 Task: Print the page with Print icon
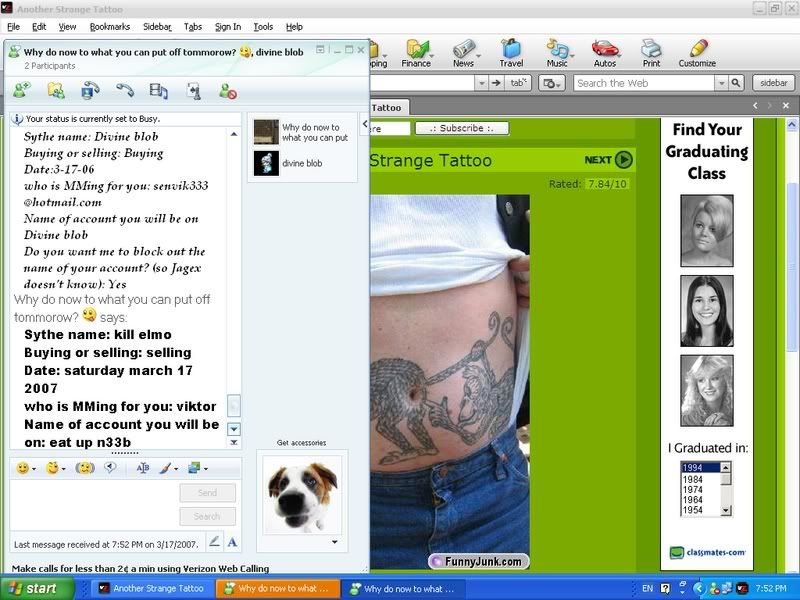coord(651,54)
